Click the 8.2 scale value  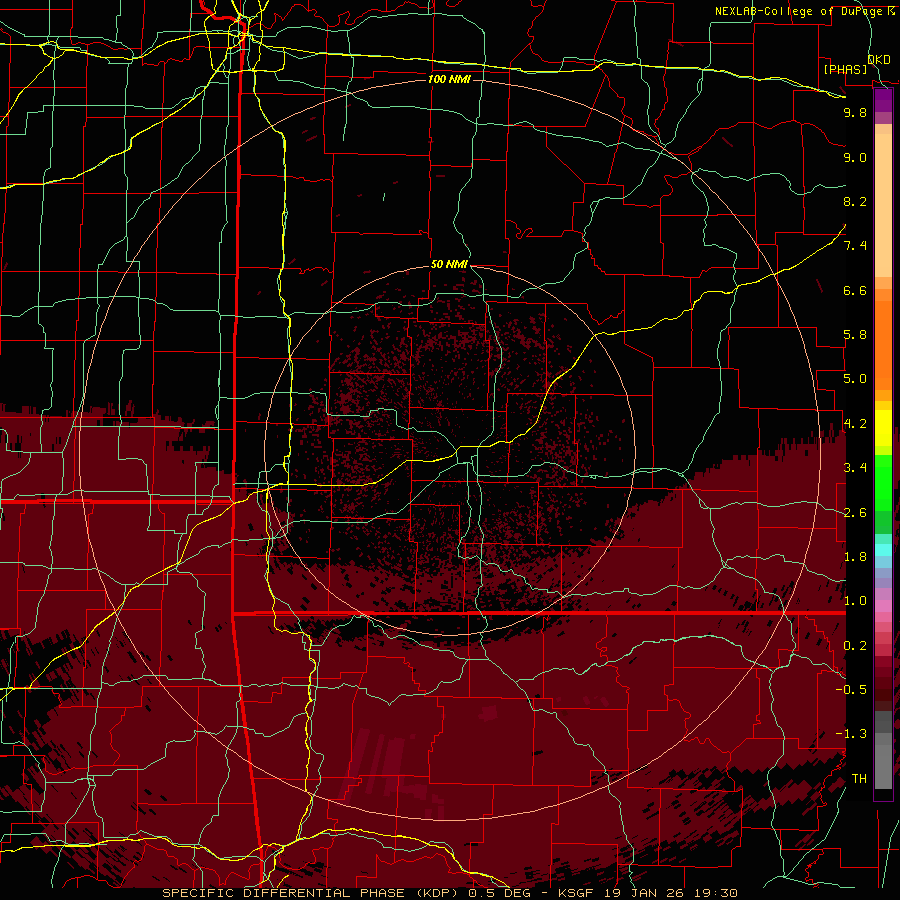tap(855, 201)
